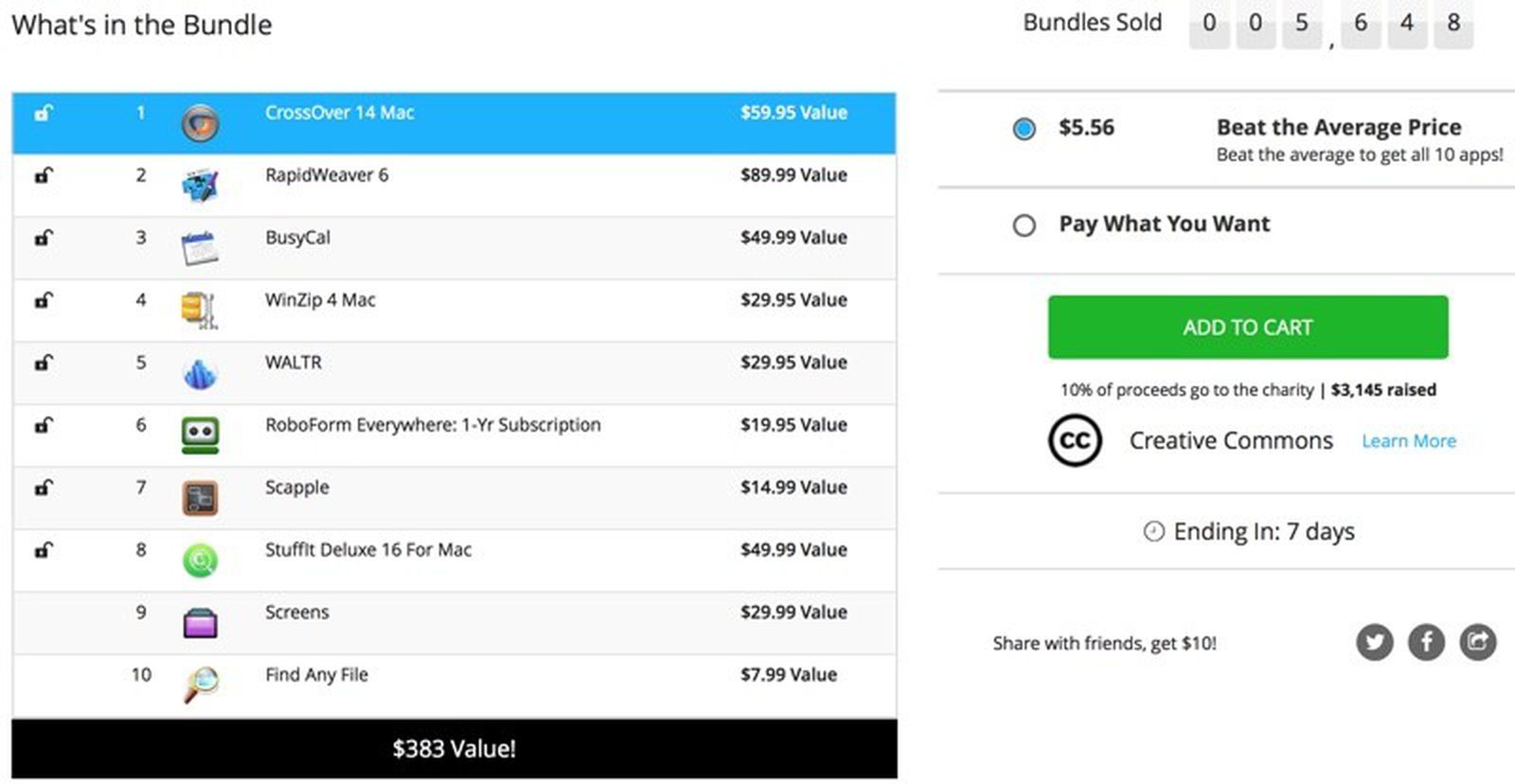This screenshot has width=1515, height=784.
Task: Open the Creative Commons Learn More link
Action: (1409, 440)
